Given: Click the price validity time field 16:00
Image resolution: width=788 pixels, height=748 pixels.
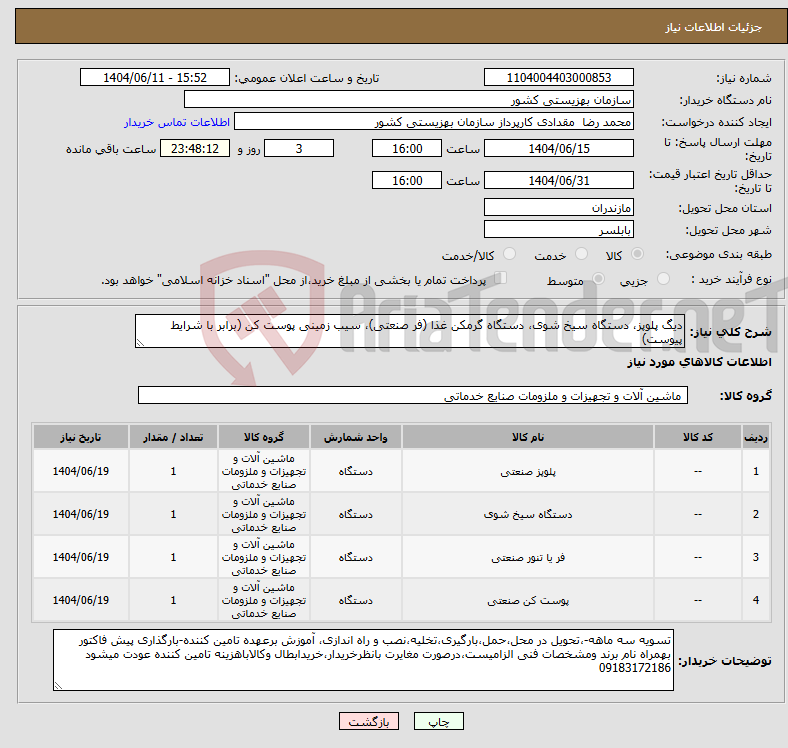Looking at the screenshot, I should click(407, 180).
